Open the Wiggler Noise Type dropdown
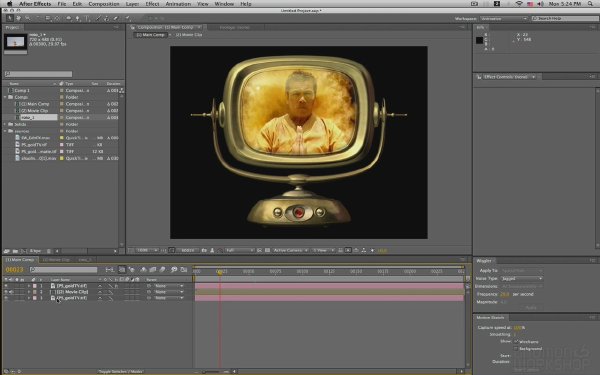 click(522, 279)
